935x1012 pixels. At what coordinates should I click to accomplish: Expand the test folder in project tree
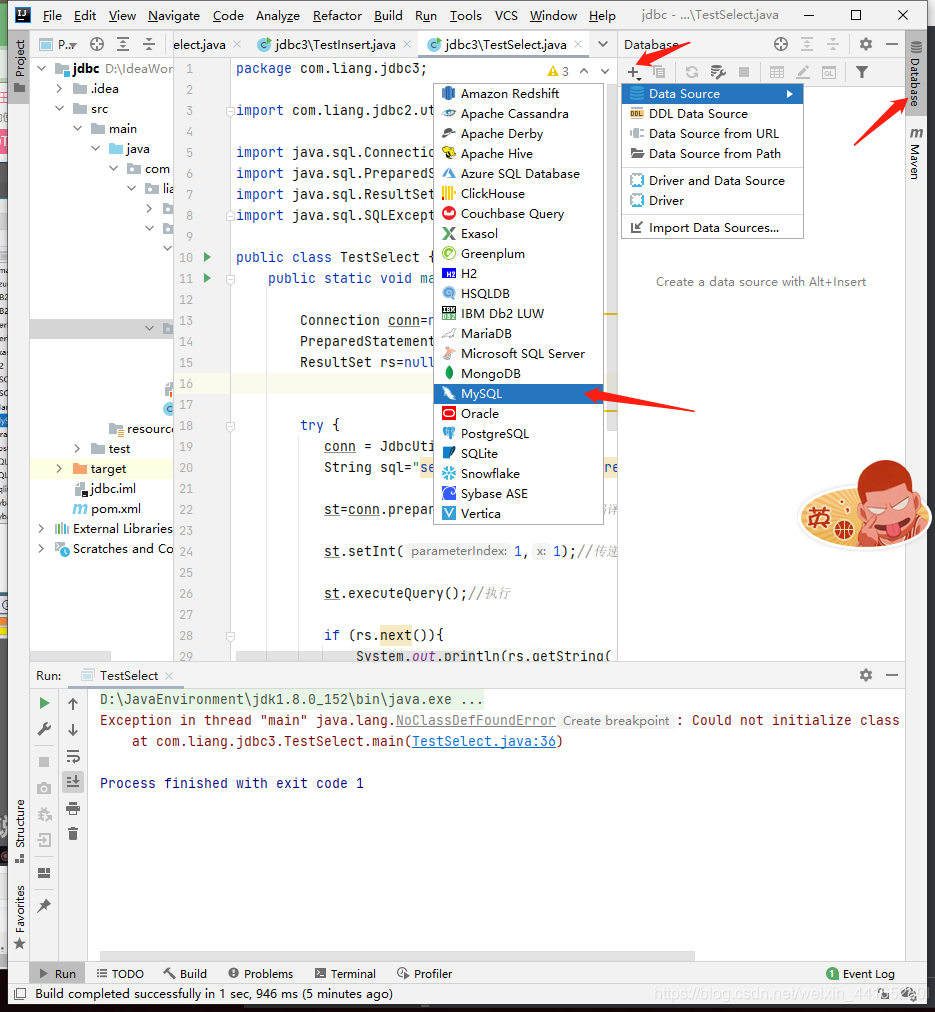pos(77,449)
